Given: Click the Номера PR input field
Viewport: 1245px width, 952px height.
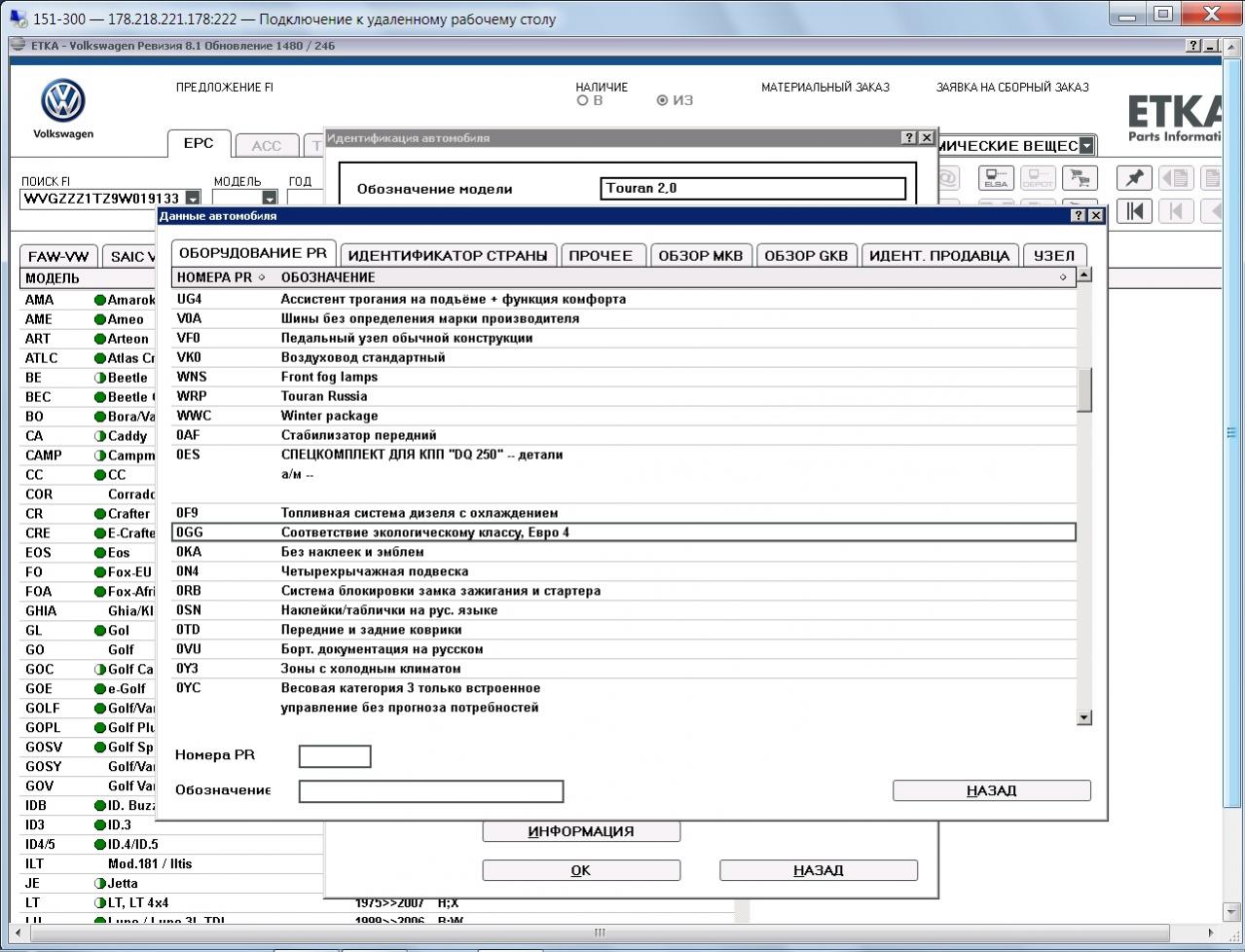Looking at the screenshot, I should (x=335, y=756).
